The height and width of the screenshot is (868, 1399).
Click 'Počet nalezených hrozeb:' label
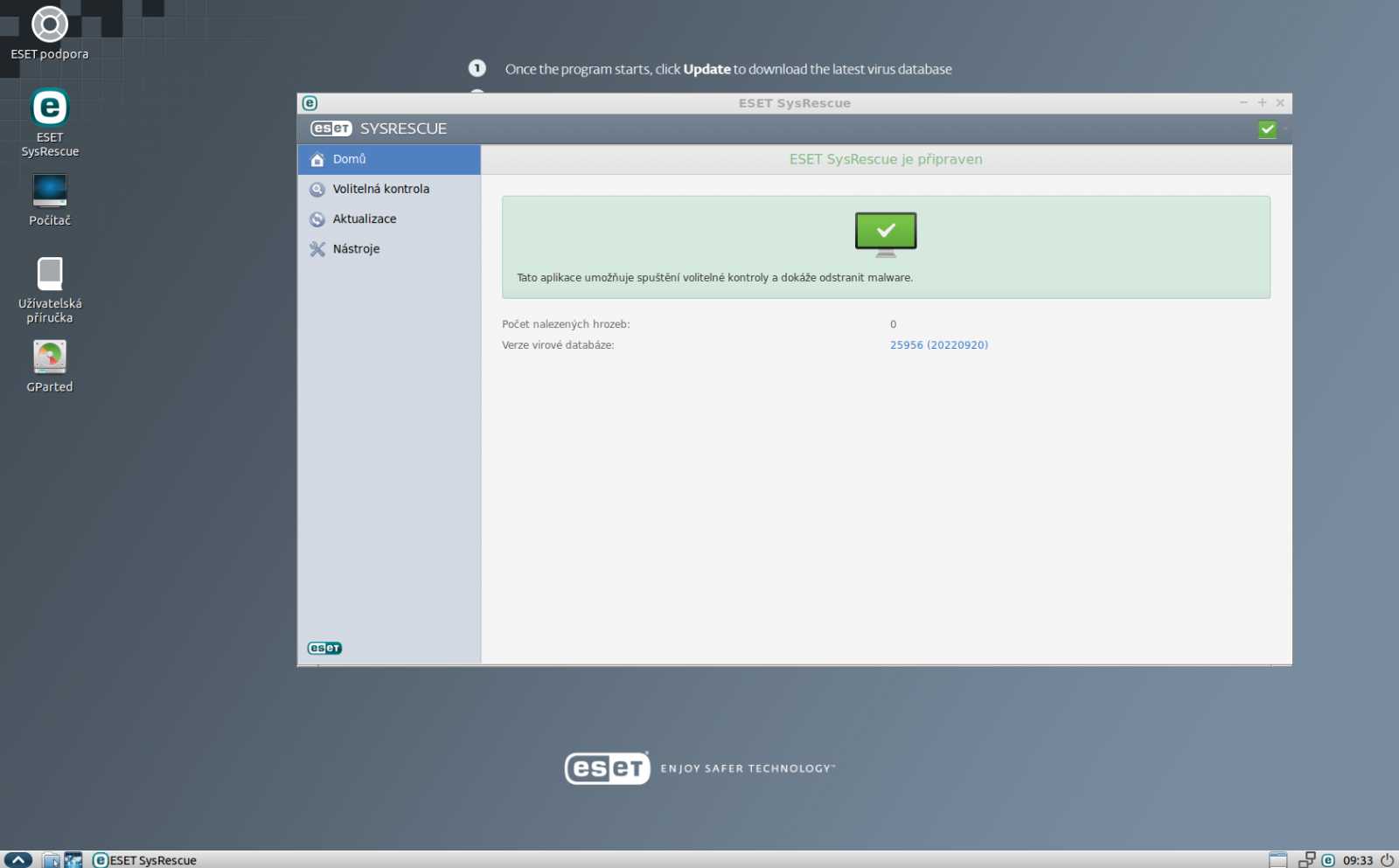point(566,324)
